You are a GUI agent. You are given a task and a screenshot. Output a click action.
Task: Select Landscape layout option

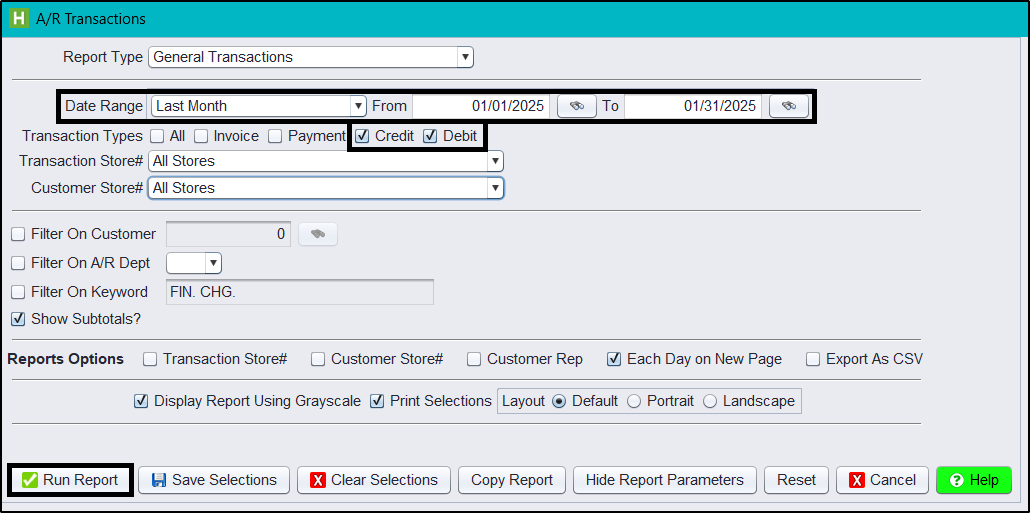[710, 401]
